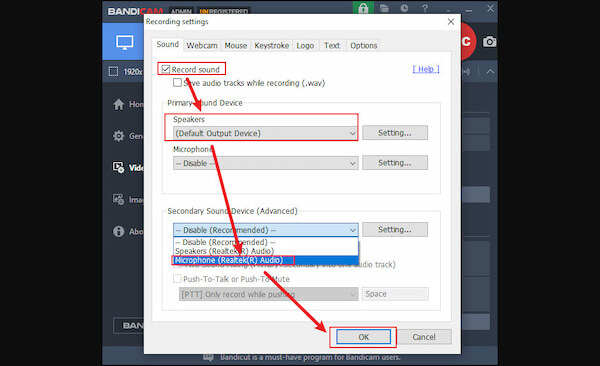Collapse Bandicam panel with the up chevron
600x366 pixels.
(490, 72)
